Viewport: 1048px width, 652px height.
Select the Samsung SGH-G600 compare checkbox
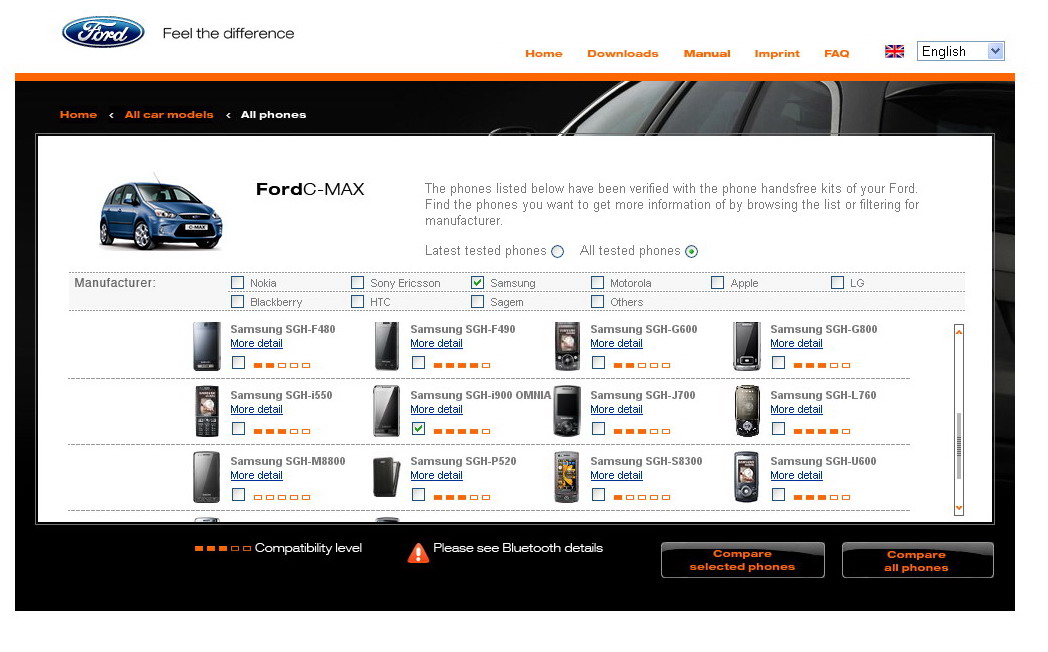click(599, 363)
